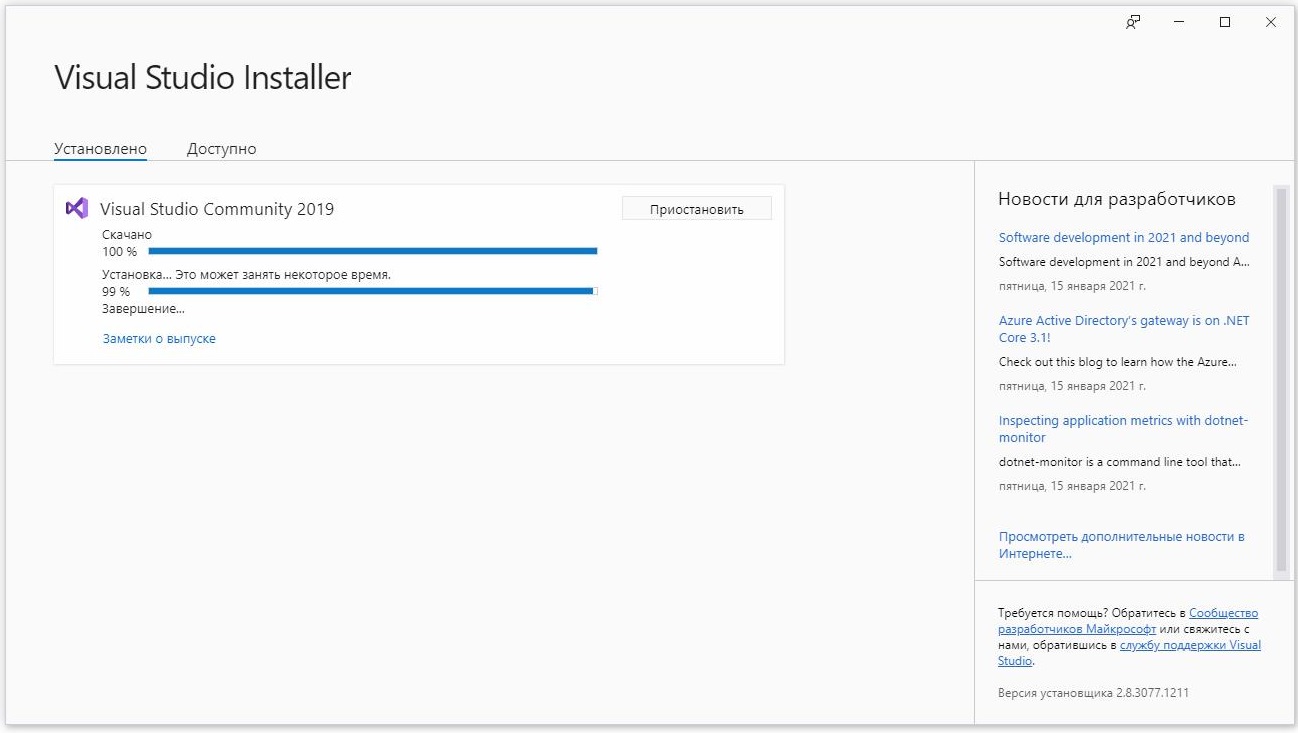The width and height of the screenshot is (1298, 733).
Task: Click the Новости для разработчиков heading
Action: coord(1117,199)
